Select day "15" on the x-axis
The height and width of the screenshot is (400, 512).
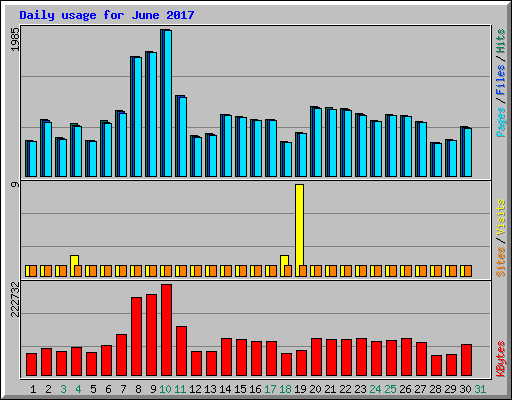pyautogui.click(x=240, y=389)
